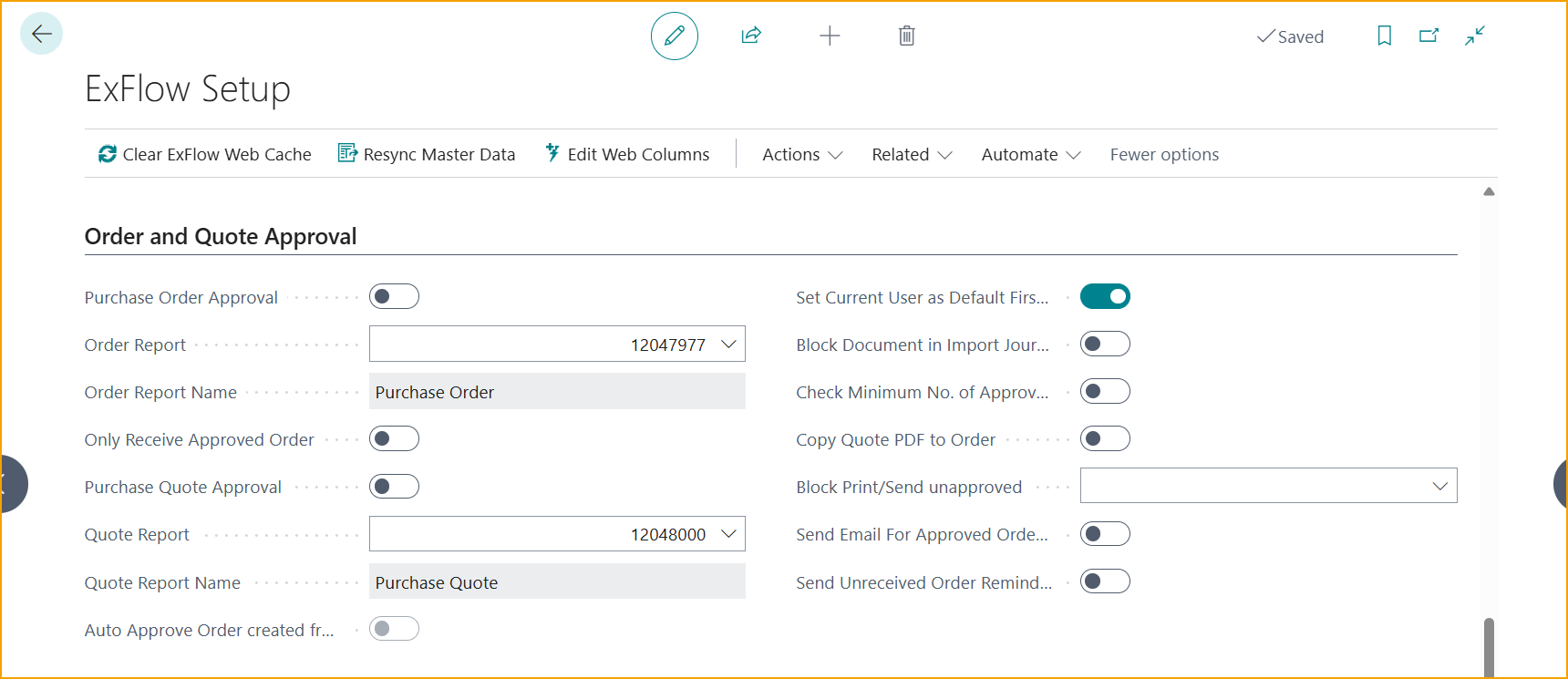The image size is (1568, 679).
Task: Go back with the arrow button
Action: [x=42, y=35]
